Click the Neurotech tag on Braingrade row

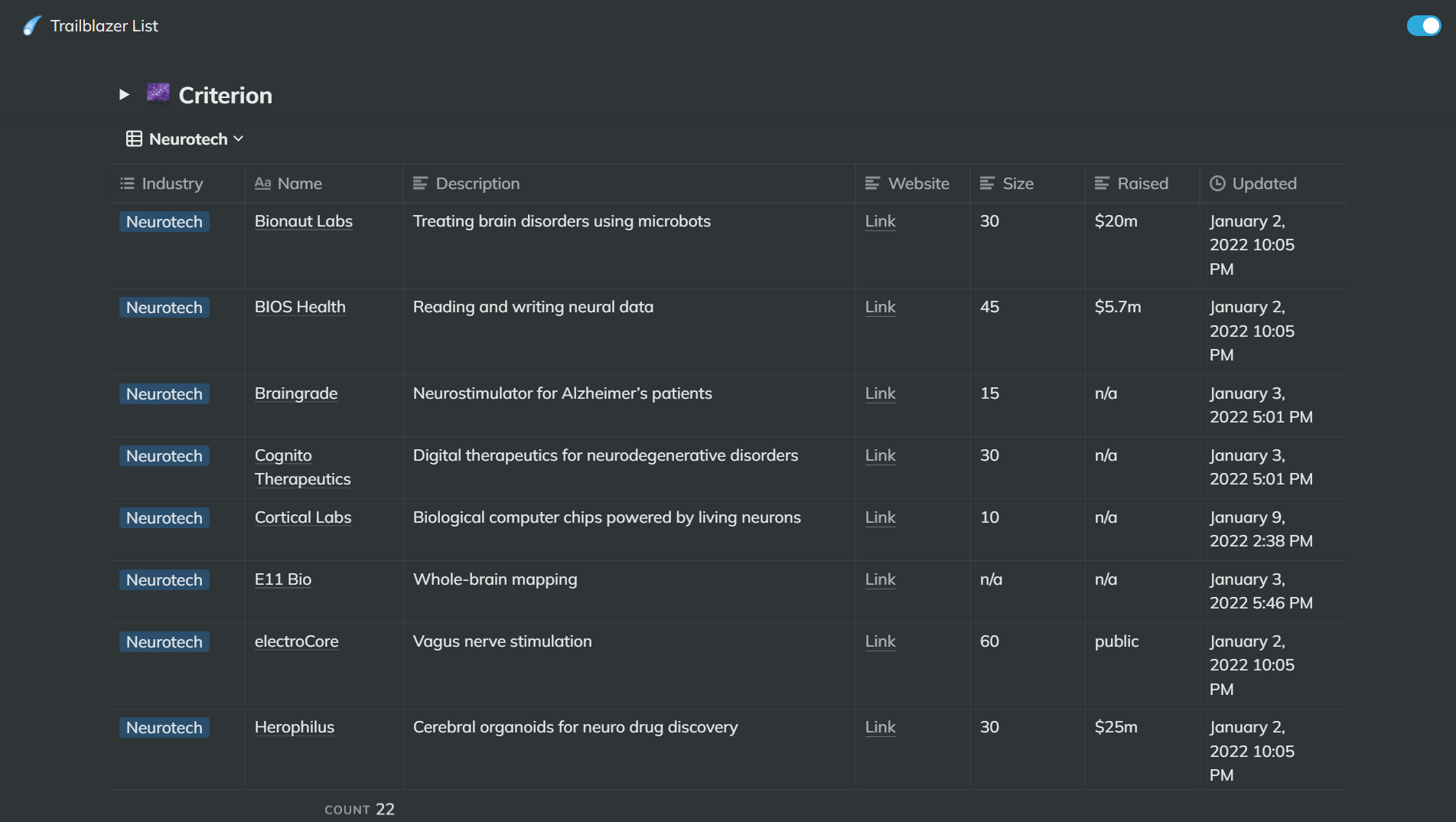[x=164, y=394]
